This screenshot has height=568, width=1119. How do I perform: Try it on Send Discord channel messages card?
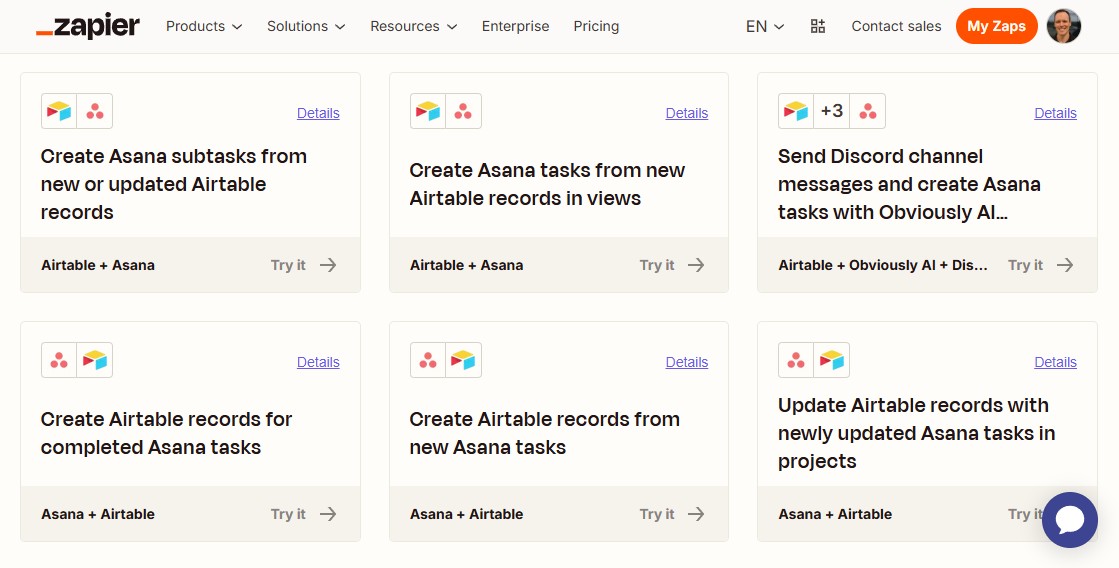click(1026, 265)
